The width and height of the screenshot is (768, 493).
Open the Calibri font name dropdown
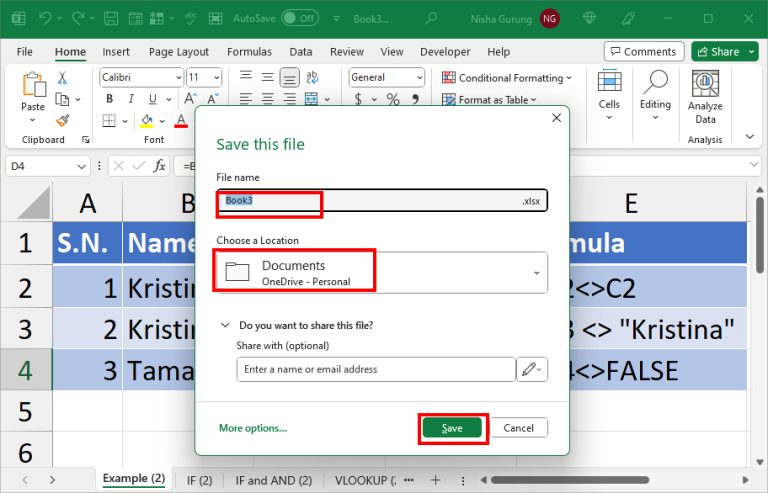[178, 77]
